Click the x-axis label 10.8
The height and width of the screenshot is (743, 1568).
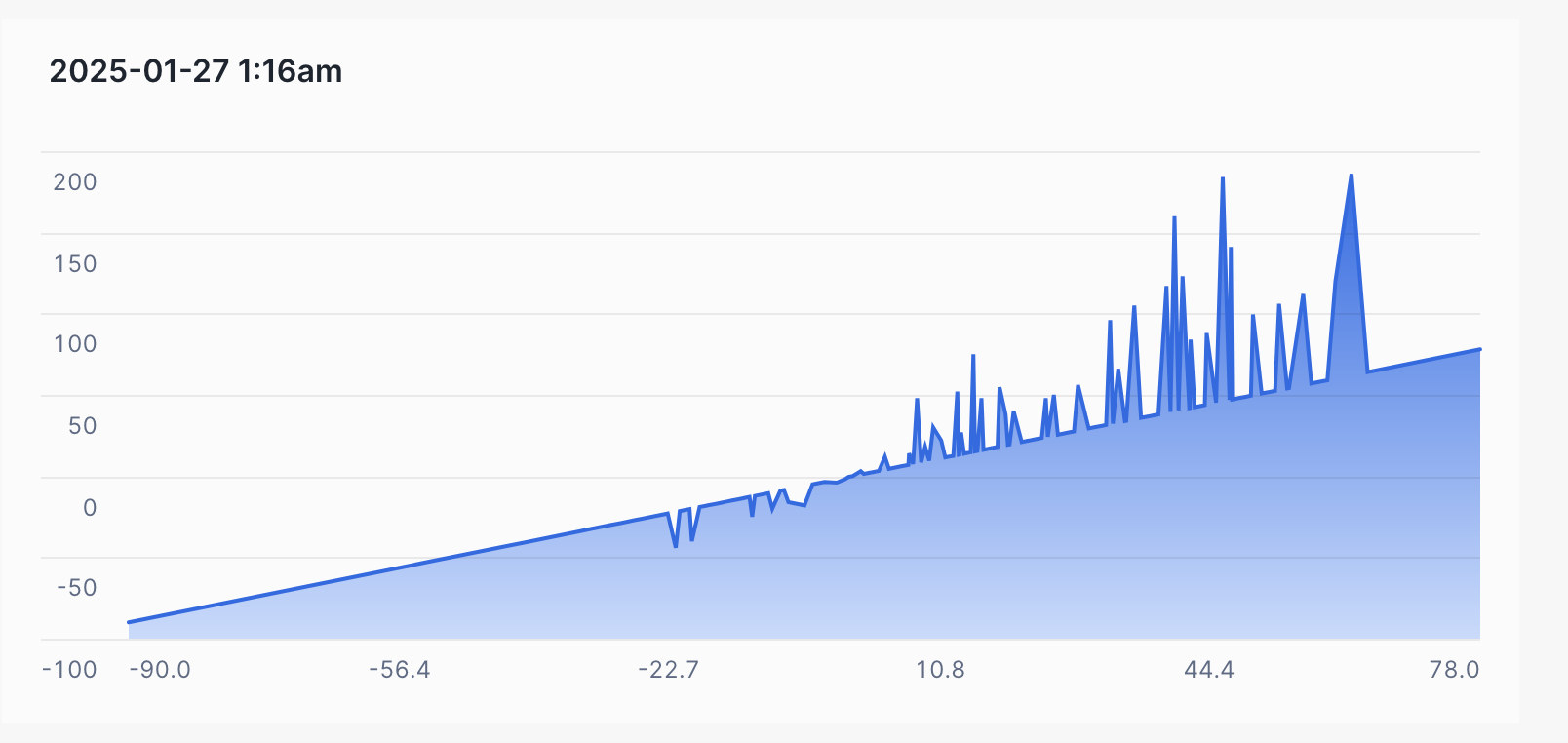click(940, 670)
